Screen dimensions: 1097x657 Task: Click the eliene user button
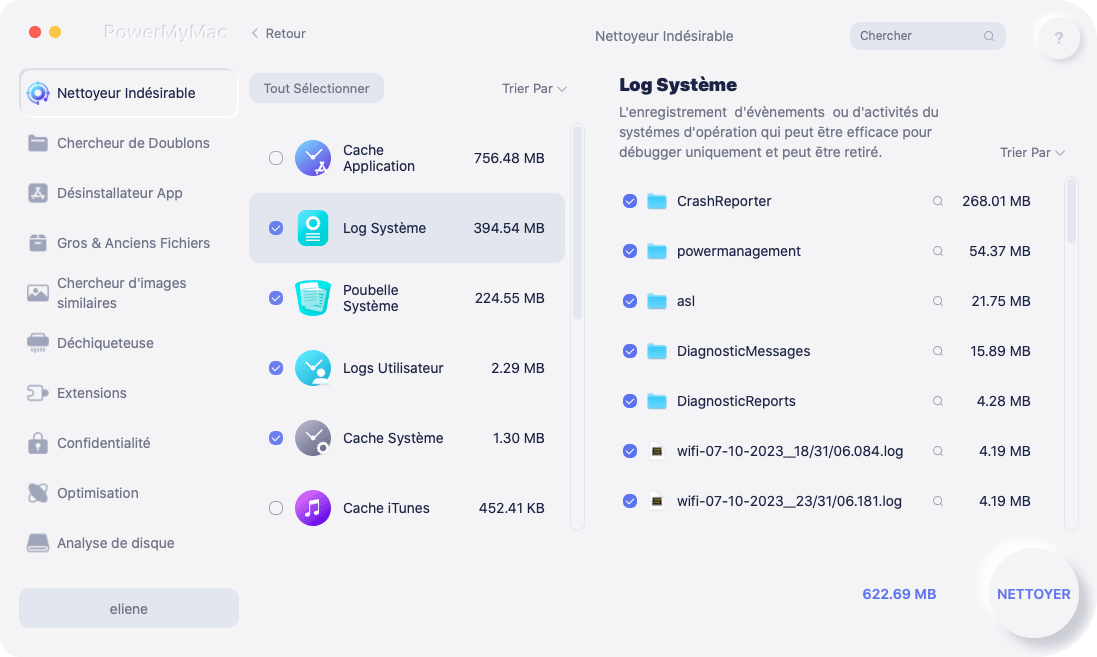(x=129, y=608)
